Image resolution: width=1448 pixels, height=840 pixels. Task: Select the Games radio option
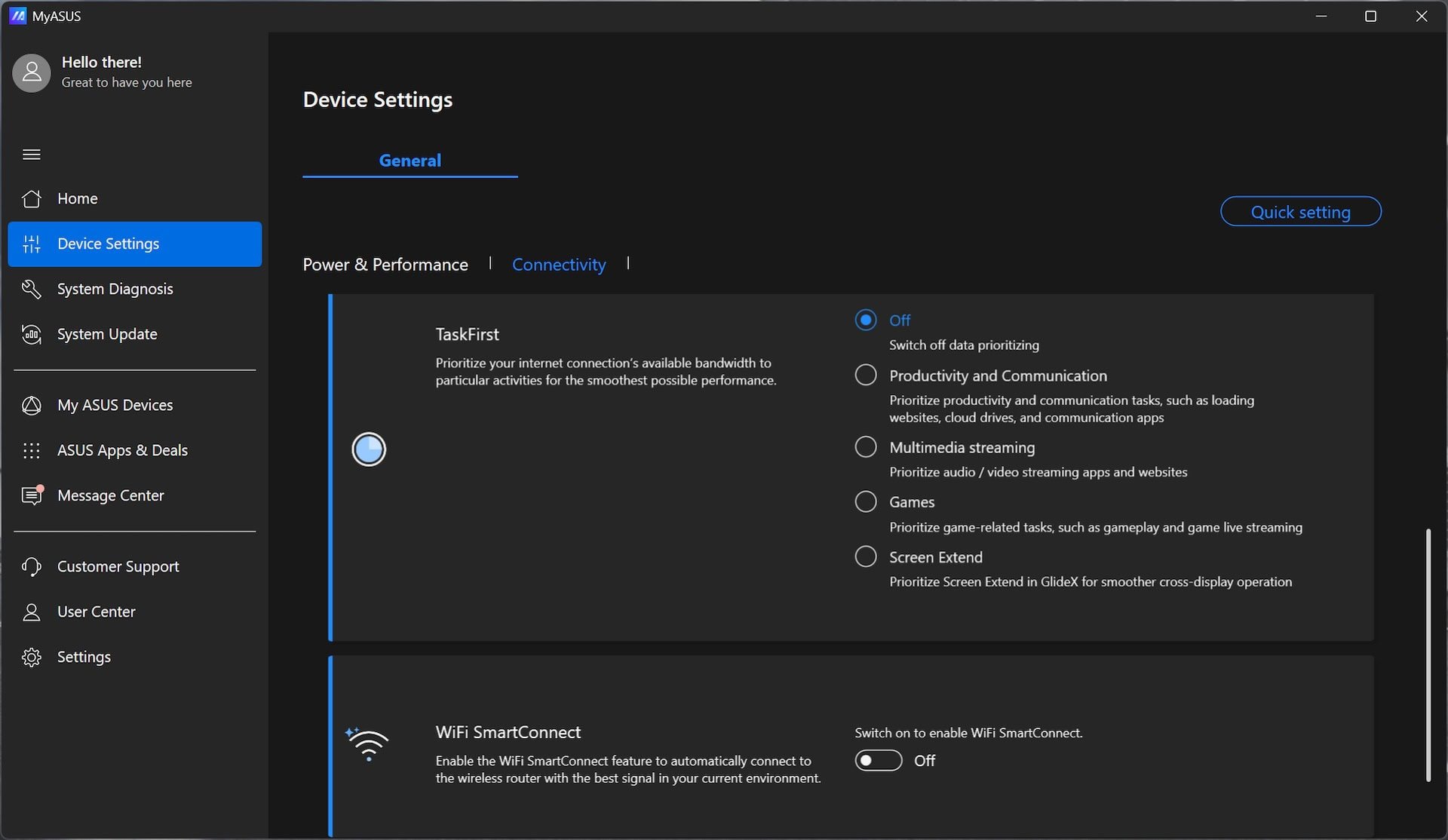(x=866, y=501)
